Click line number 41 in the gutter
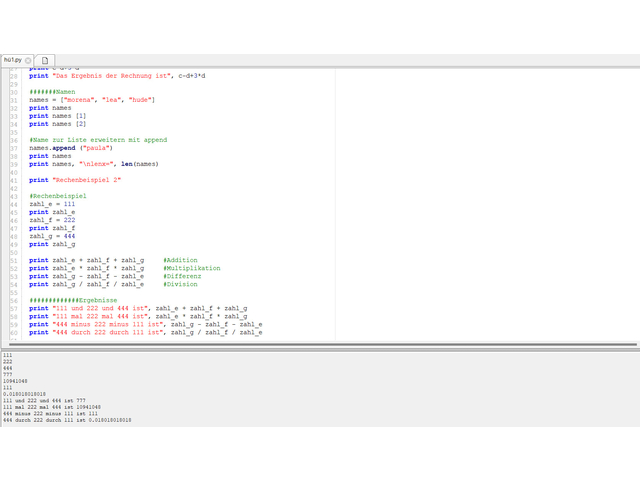 point(13,180)
